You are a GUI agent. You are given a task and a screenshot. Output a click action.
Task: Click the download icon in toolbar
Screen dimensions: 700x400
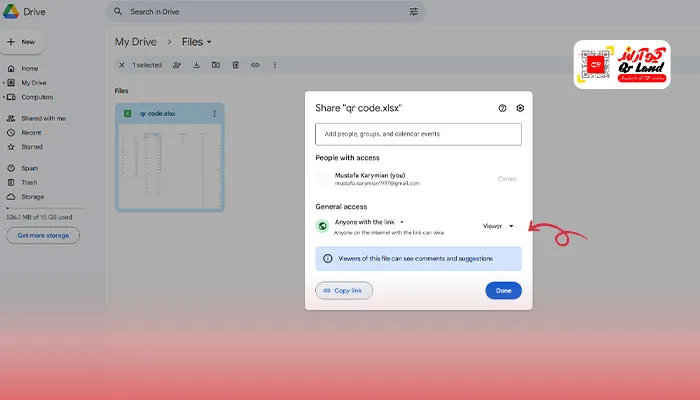tap(197, 65)
